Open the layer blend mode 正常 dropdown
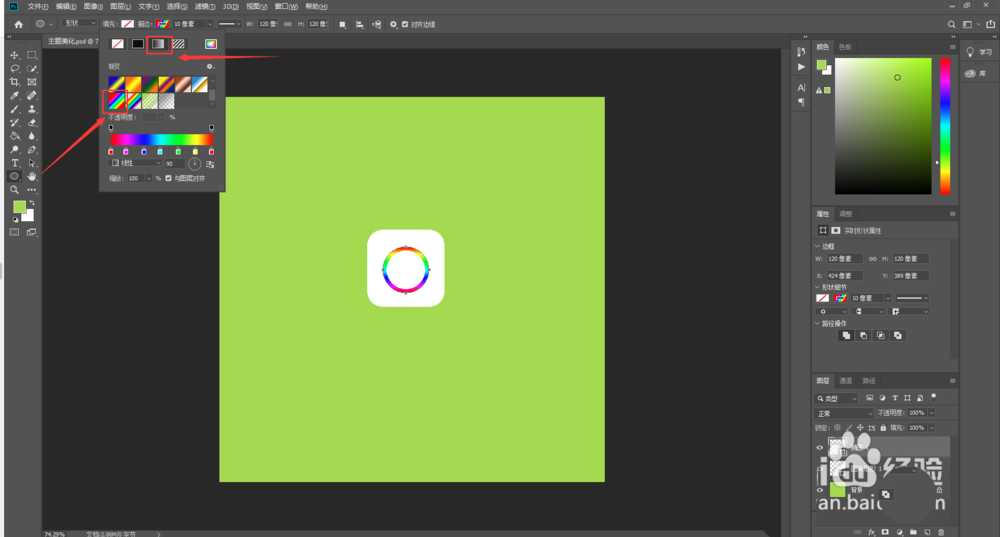Viewport: 1000px width, 537px height. point(845,413)
